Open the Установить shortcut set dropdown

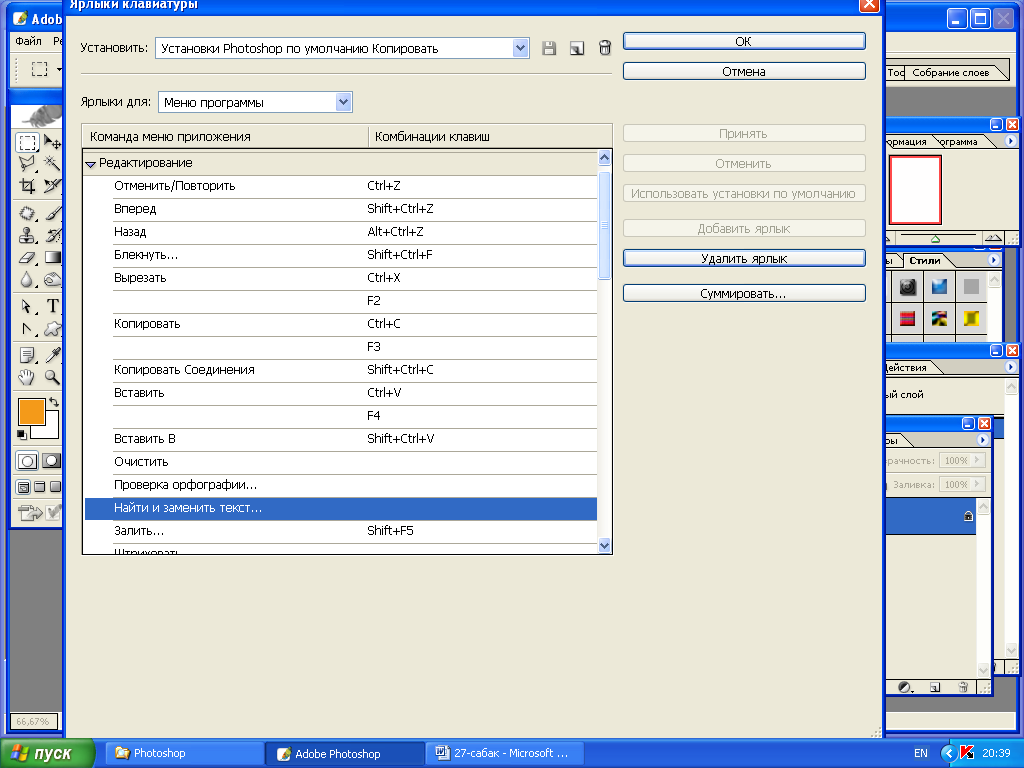pyautogui.click(x=520, y=48)
